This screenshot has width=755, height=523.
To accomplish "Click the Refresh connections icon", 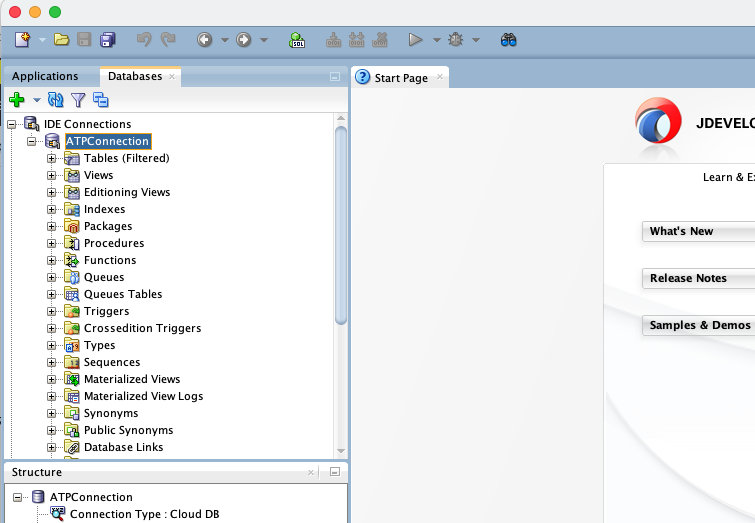I will (55, 100).
